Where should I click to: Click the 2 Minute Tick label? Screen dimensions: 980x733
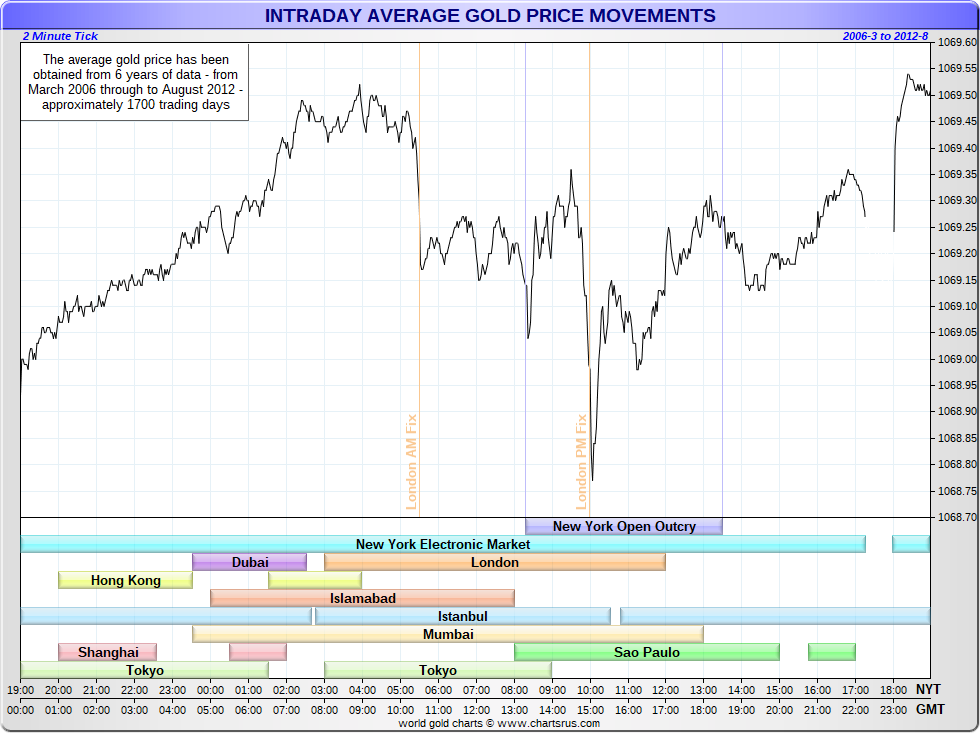pos(60,36)
